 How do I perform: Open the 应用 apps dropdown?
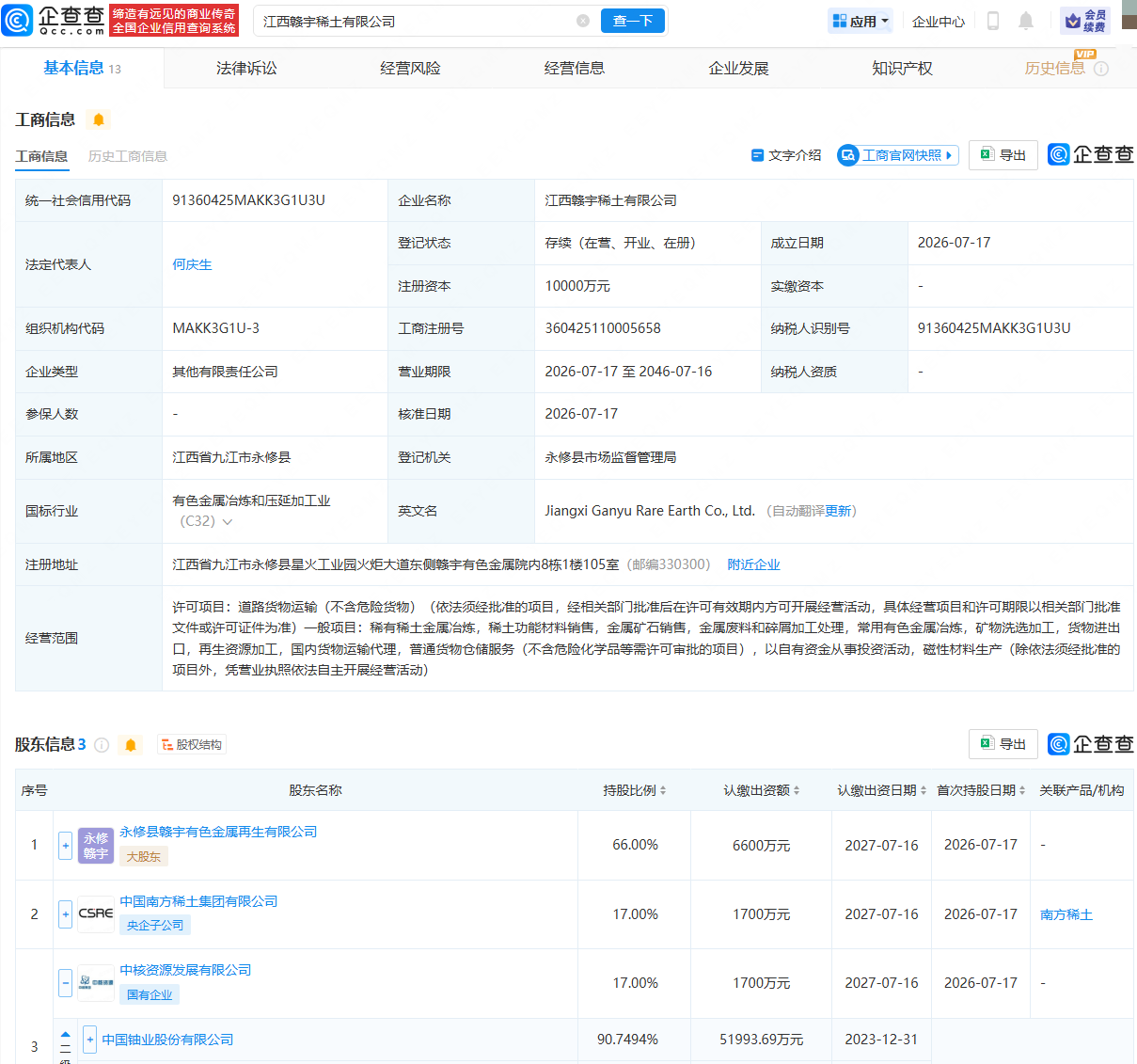click(861, 21)
